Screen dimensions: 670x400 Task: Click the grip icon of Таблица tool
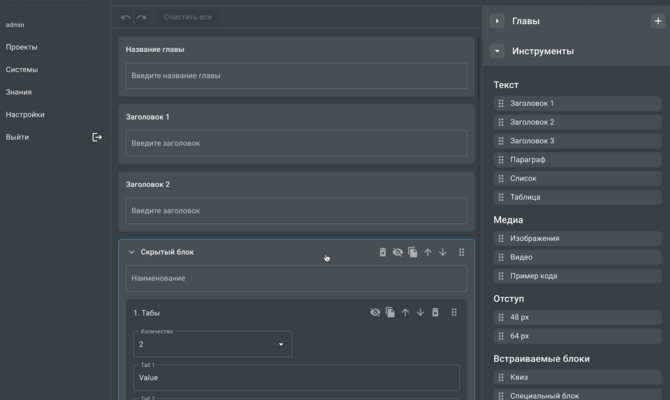pos(501,197)
